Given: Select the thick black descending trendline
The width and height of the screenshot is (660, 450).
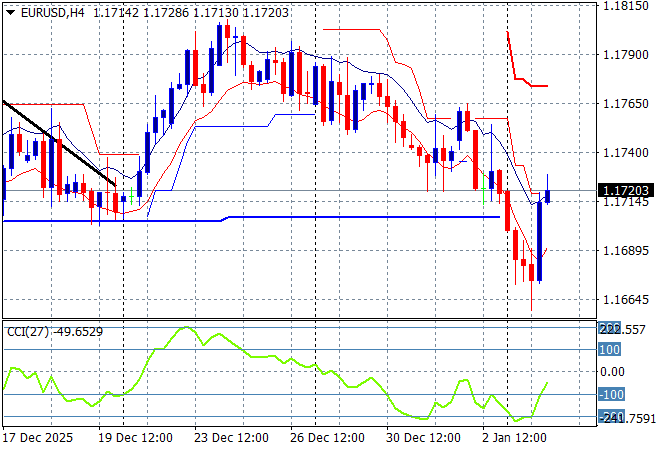Looking at the screenshot, I should pos(59,143).
